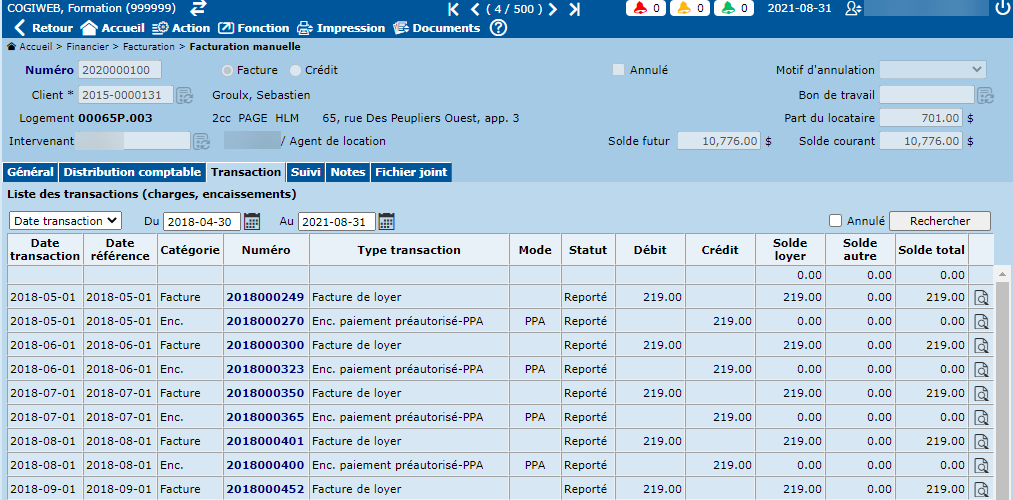The height and width of the screenshot is (500, 1013).
Task: View details of transaction 2018000249
Action: click(981, 297)
